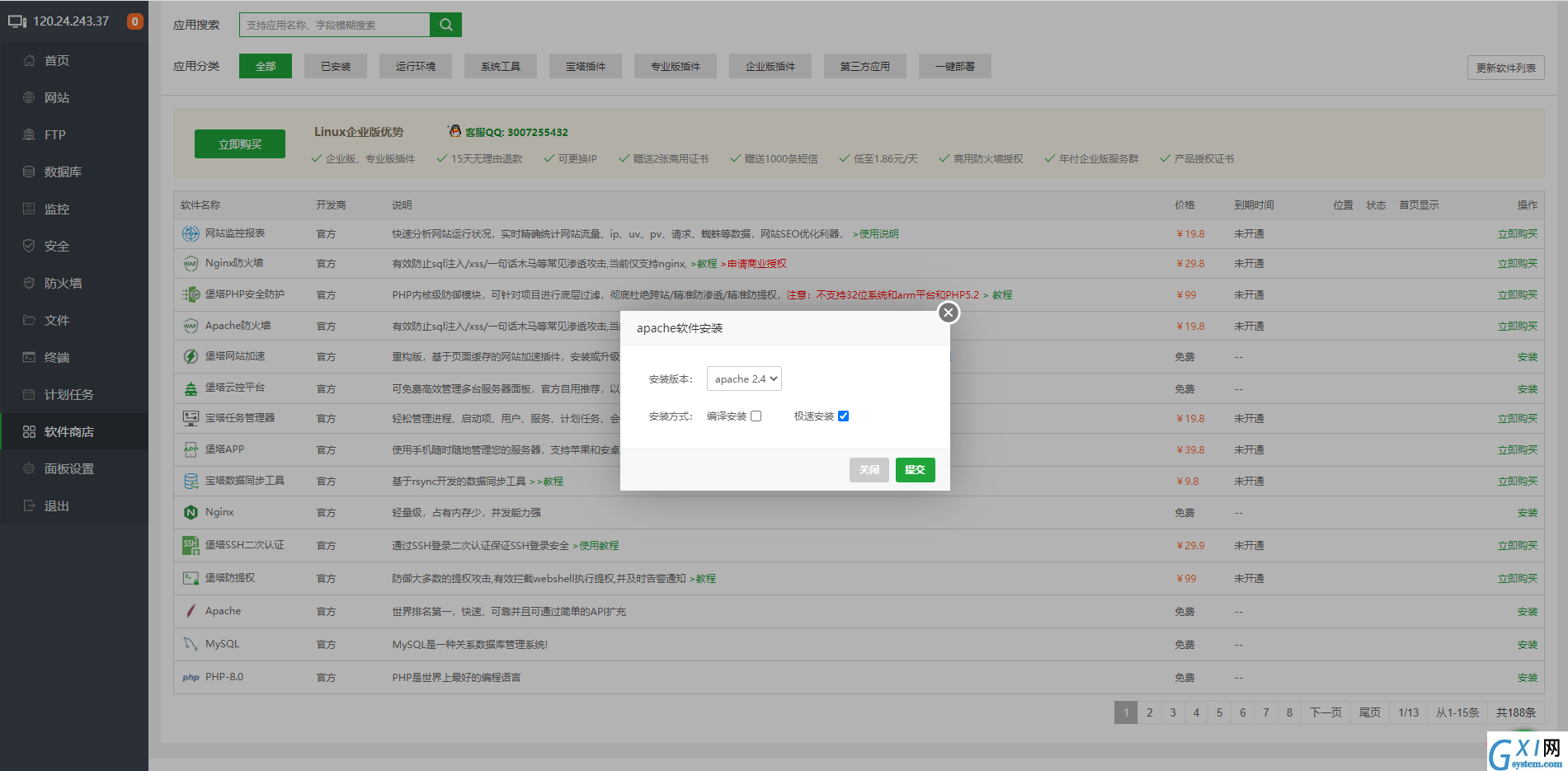This screenshot has height=771, width=1568.
Task: Click the 立即购买 green banner button
Action: click(x=240, y=143)
